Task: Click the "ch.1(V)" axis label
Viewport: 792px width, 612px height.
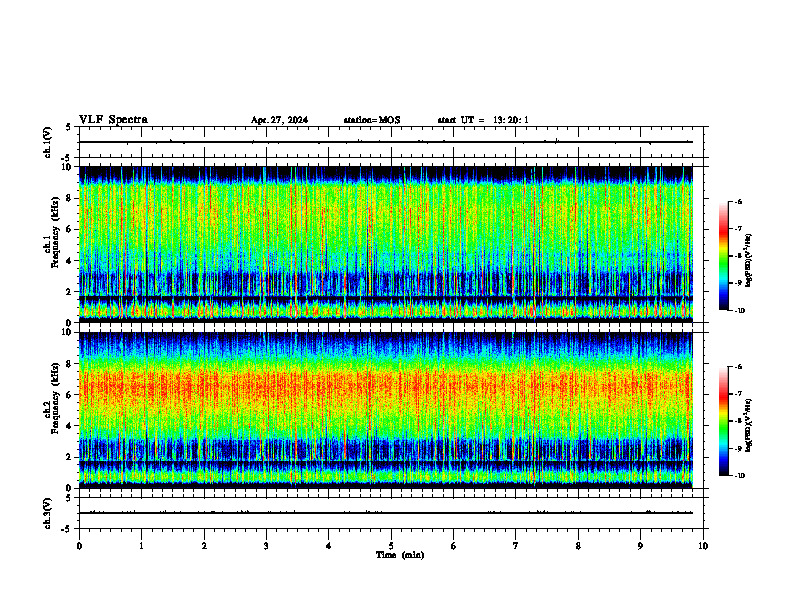Action: [x=48, y=142]
